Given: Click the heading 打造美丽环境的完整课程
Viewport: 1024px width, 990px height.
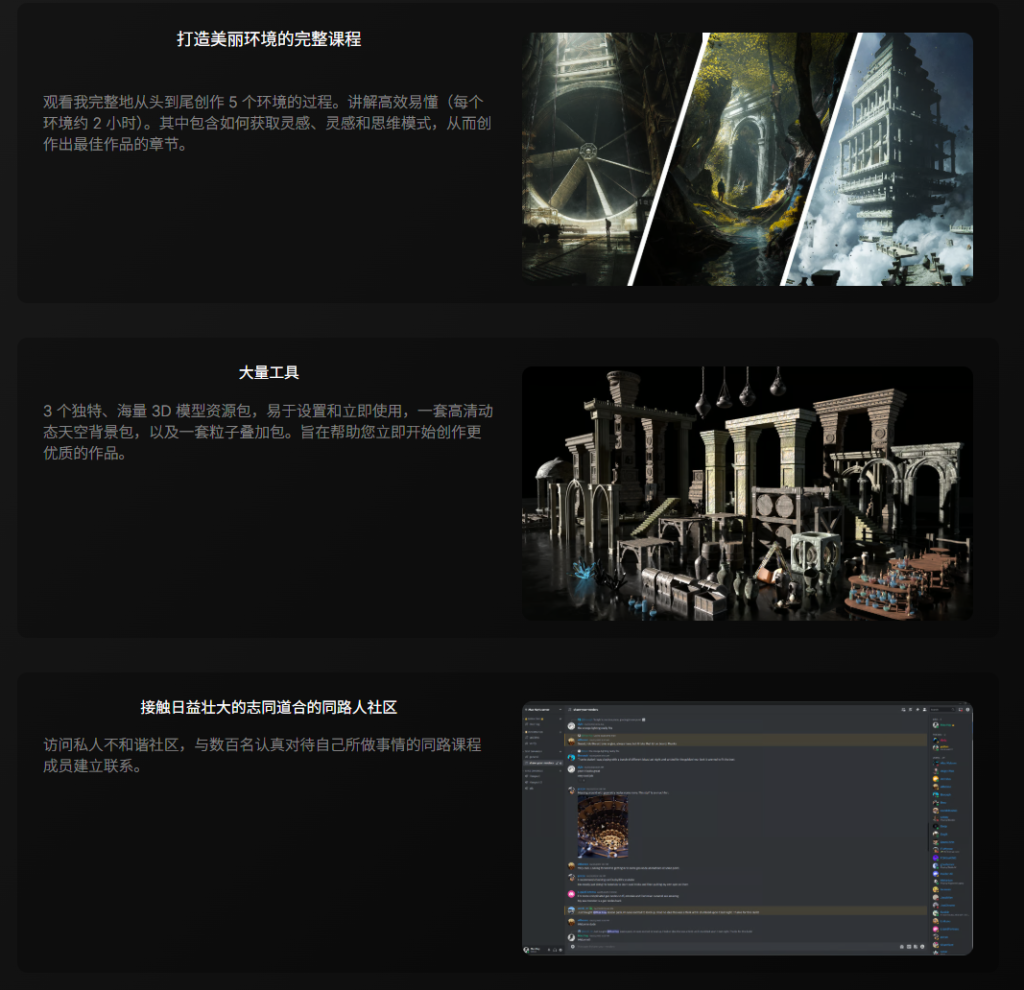Looking at the screenshot, I should [x=268, y=40].
